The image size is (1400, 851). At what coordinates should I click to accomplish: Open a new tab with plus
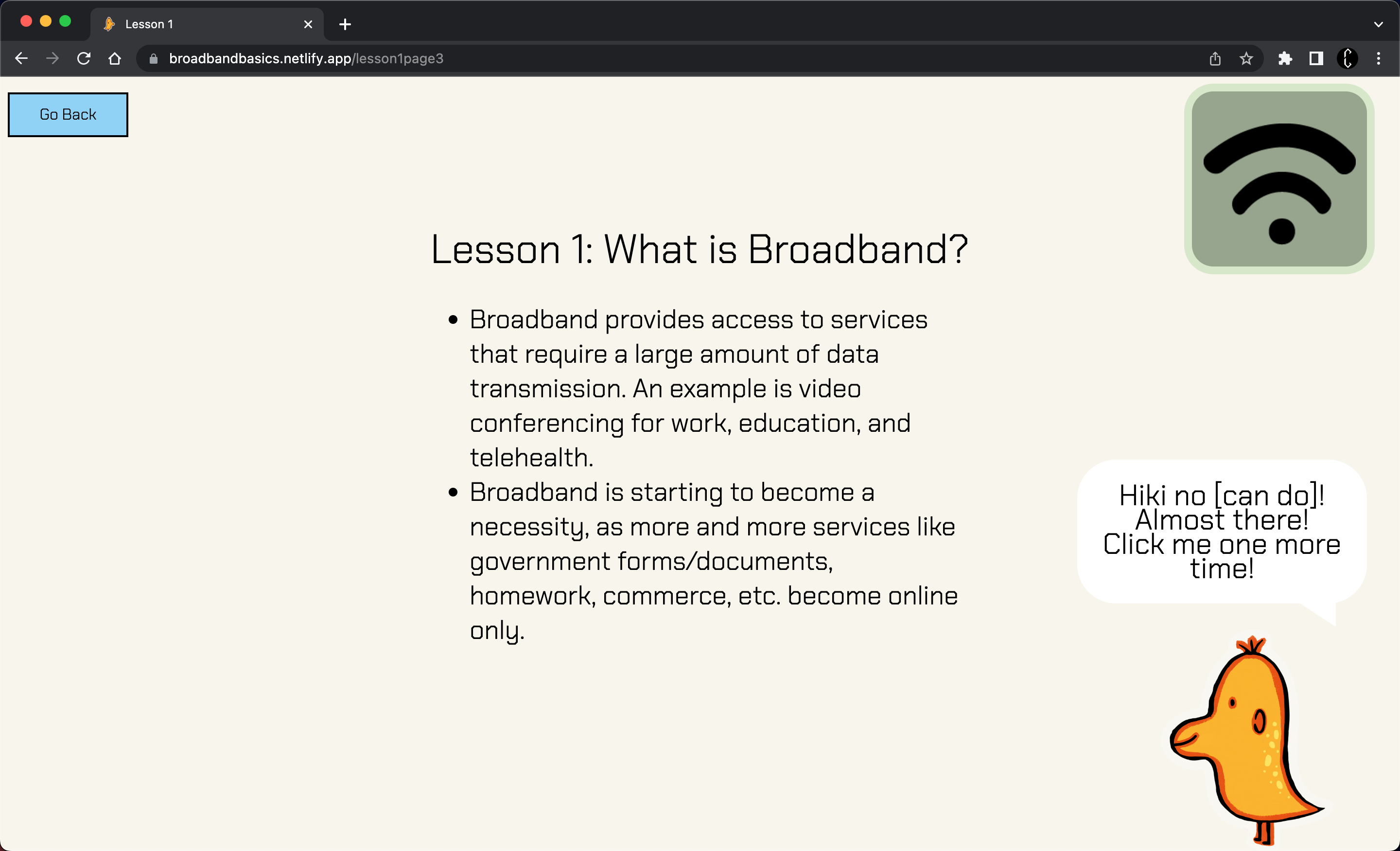(345, 24)
